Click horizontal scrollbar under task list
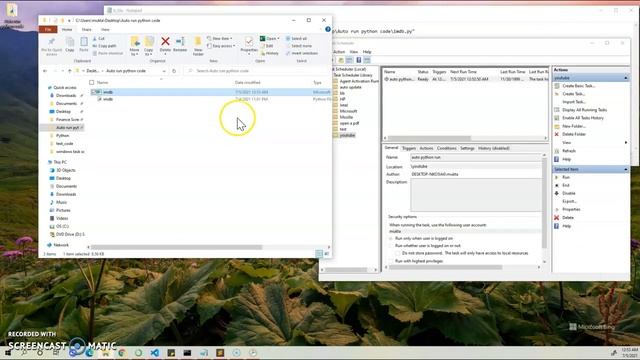 tap(429, 138)
